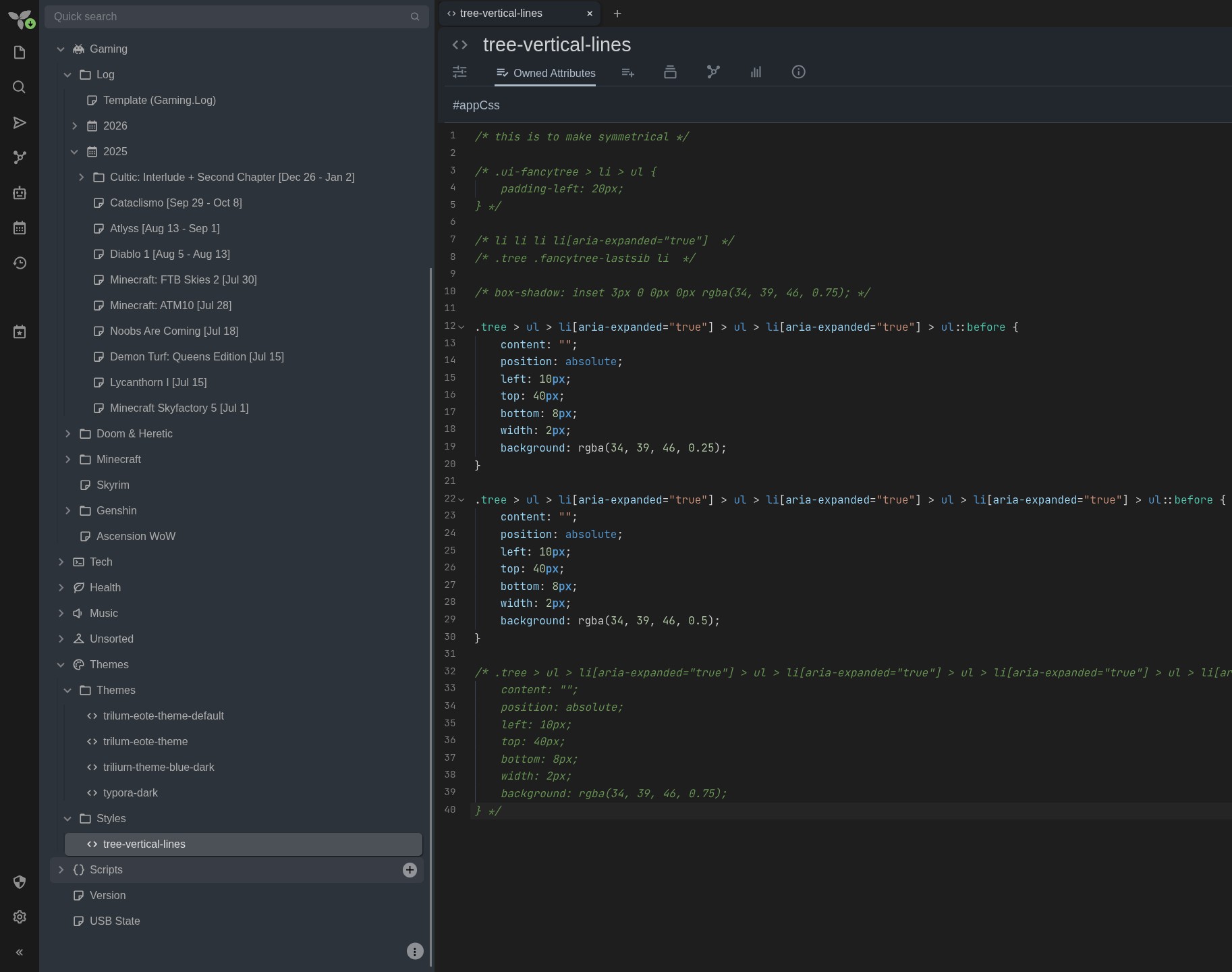Open the bar-chart ribbon icon
1232x972 pixels.
(756, 72)
